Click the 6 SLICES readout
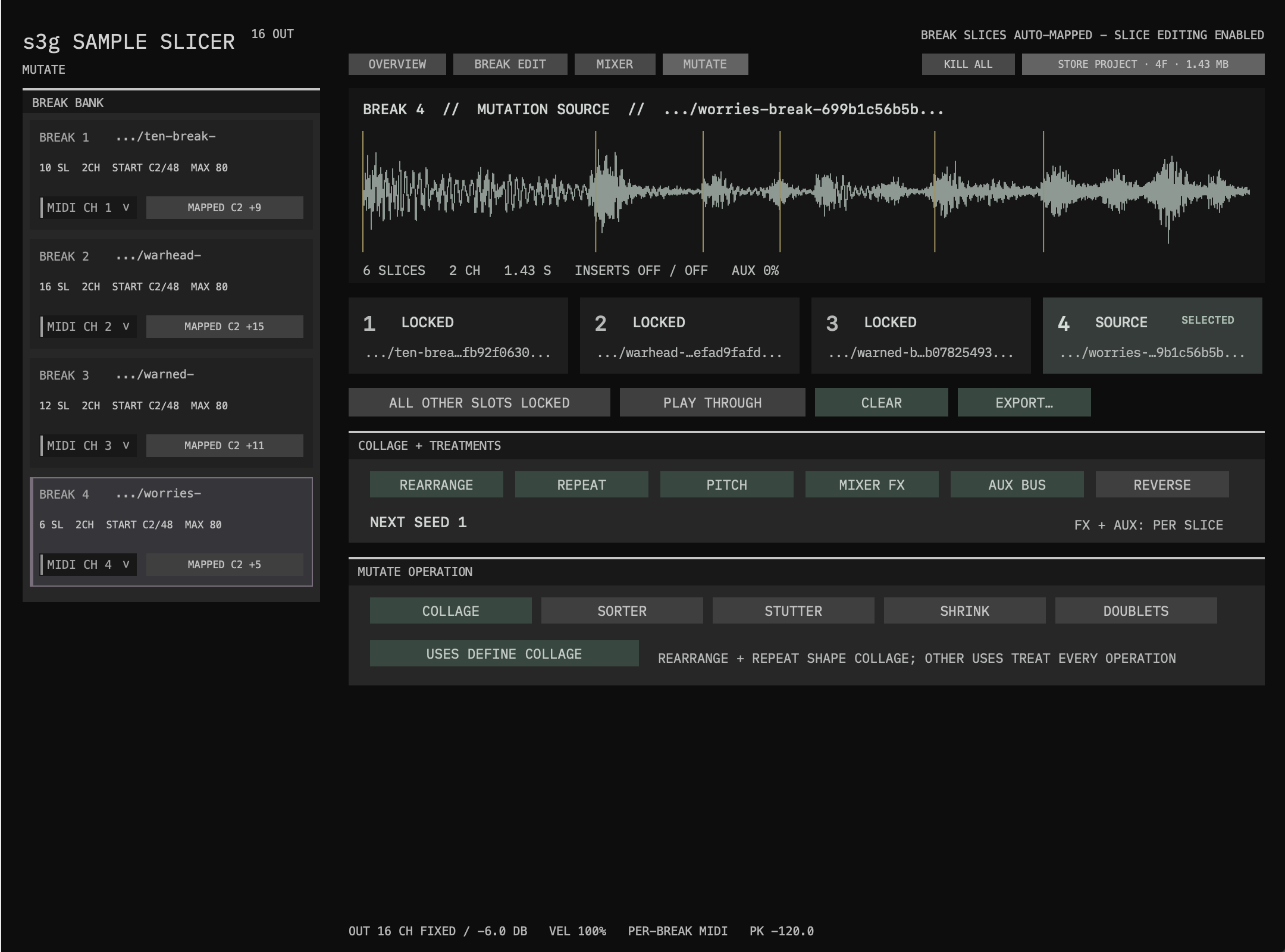Image resolution: width=1285 pixels, height=952 pixels. pos(394,271)
